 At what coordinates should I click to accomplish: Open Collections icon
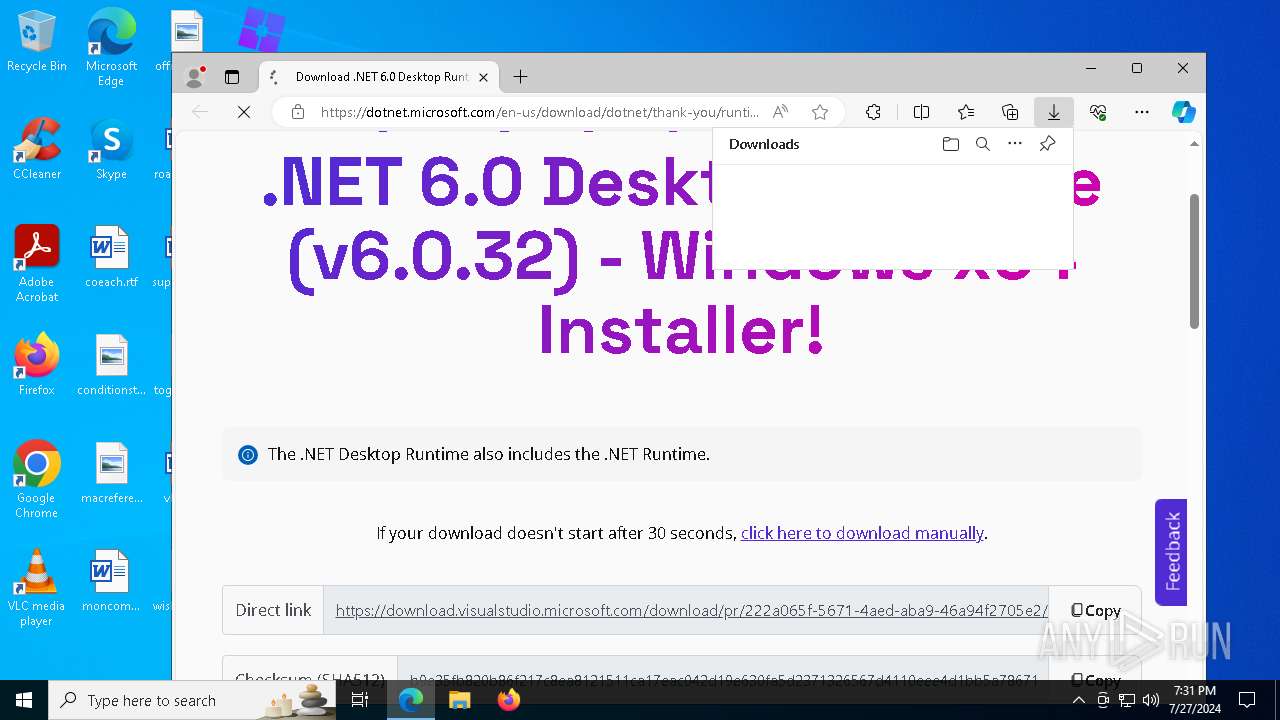[x=1010, y=112]
